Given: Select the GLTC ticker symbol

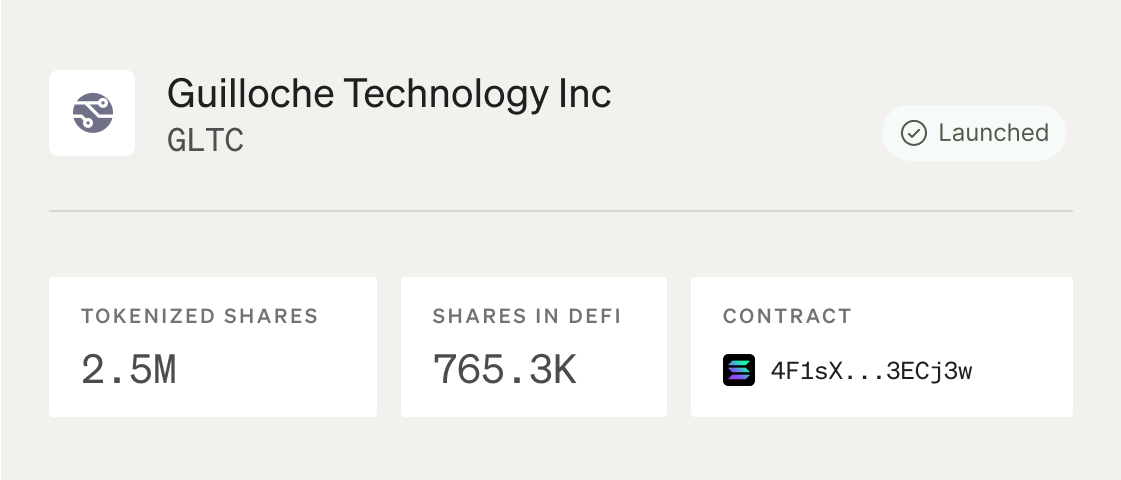Looking at the screenshot, I should [205, 140].
